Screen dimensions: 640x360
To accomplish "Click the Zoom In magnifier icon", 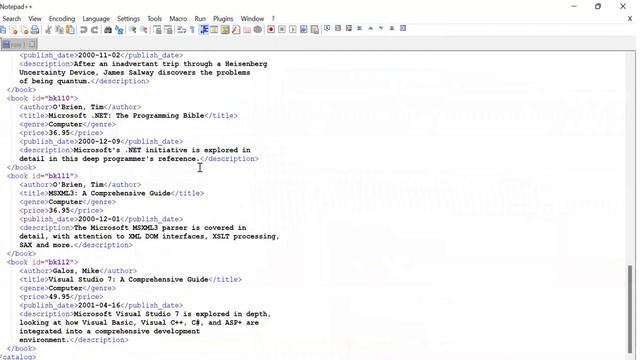I will click(133, 30).
